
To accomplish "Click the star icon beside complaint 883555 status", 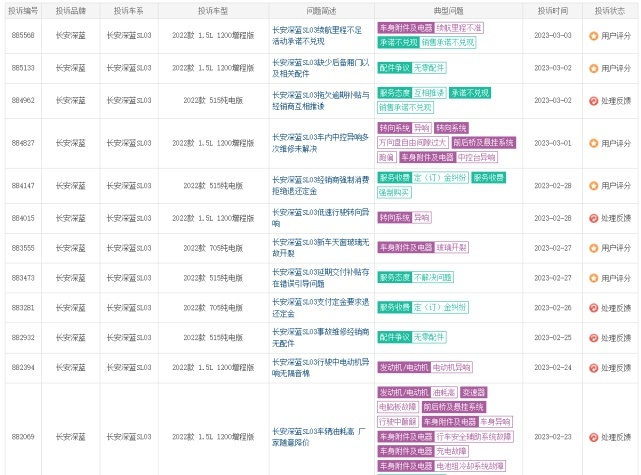I will point(593,248).
